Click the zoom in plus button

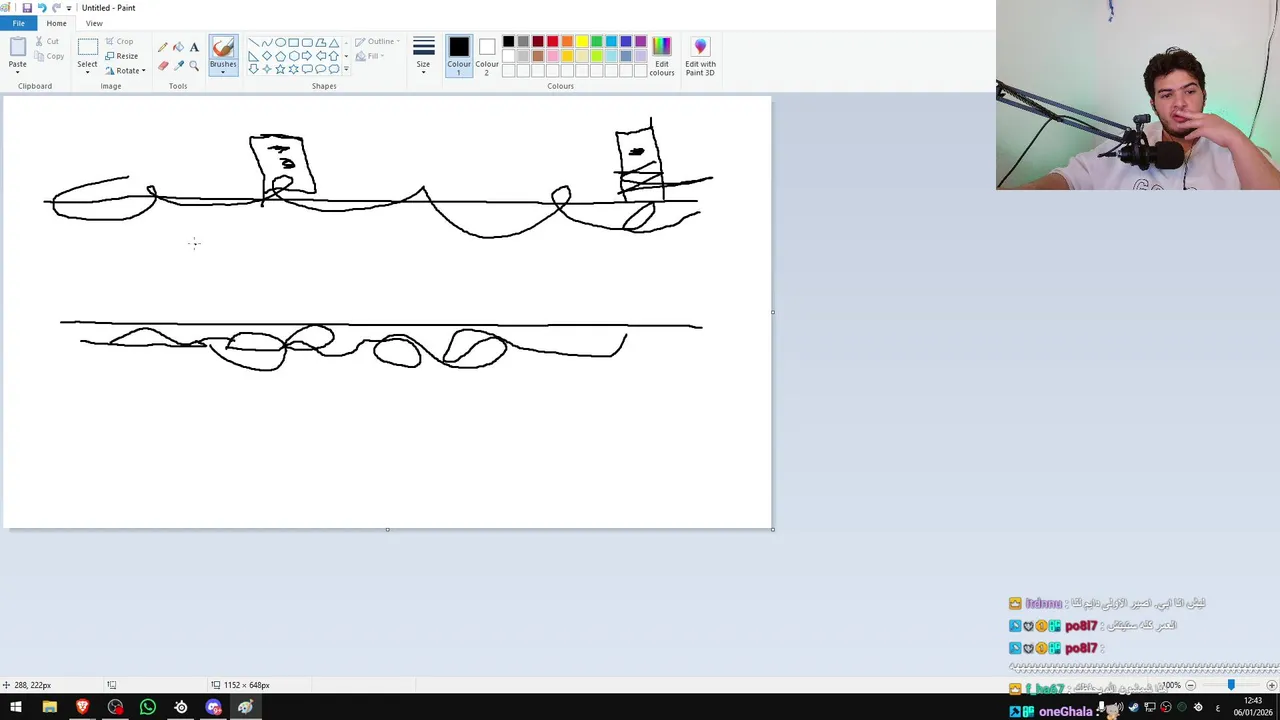click(x=1271, y=685)
